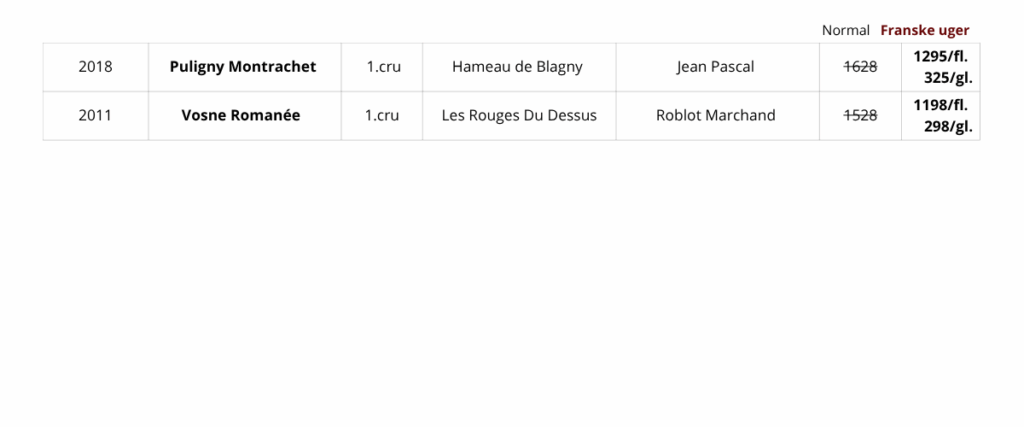This screenshot has width=1024, height=427.
Task: Click 1.cru in the Vosne Romanée row
Action: [382, 115]
